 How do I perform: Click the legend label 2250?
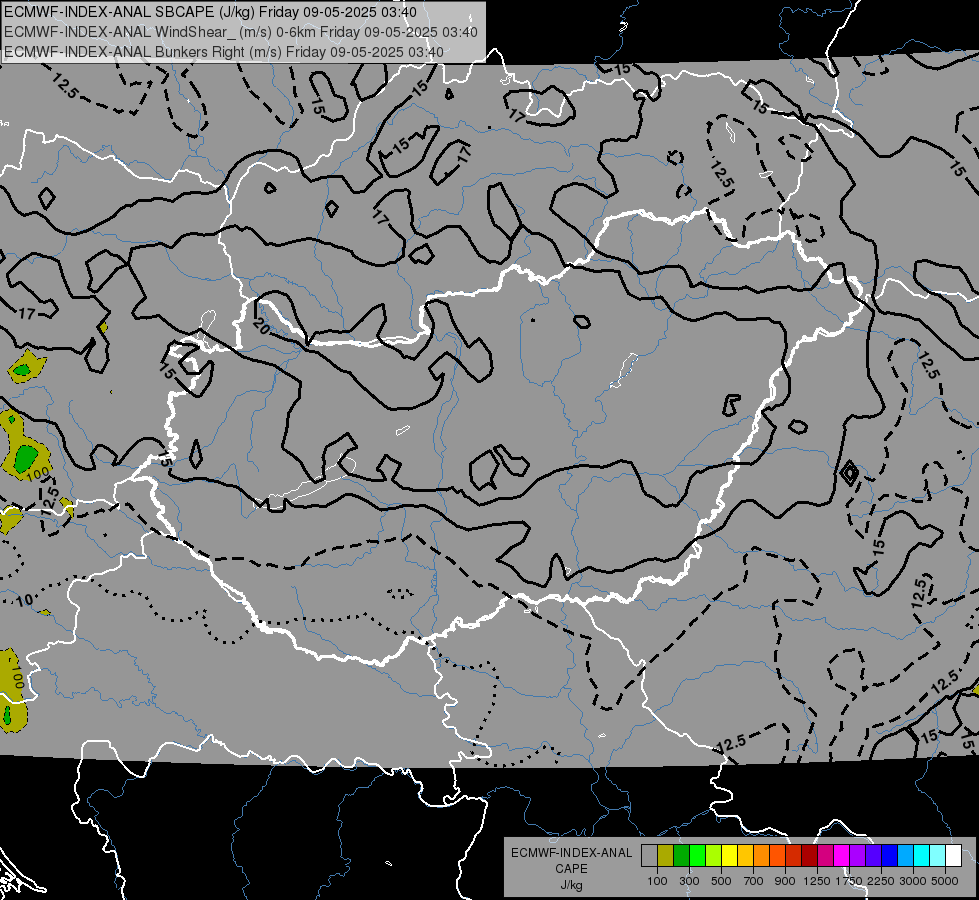click(x=881, y=881)
